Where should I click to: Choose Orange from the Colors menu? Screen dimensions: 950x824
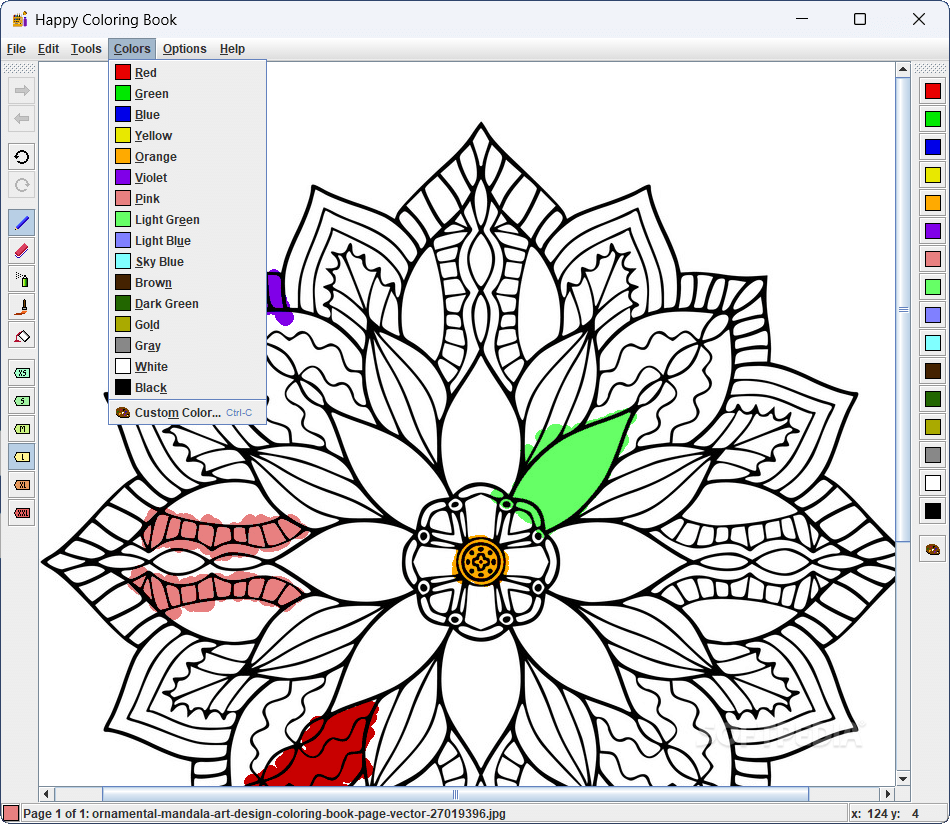tap(187, 157)
